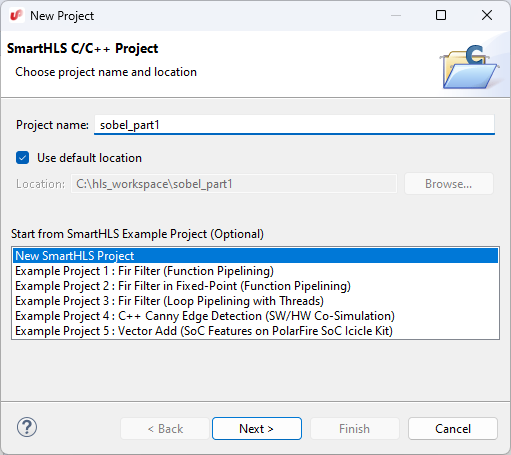The width and height of the screenshot is (511, 455).
Task: Click the SmartHLS logo in title bar
Action: point(16,15)
